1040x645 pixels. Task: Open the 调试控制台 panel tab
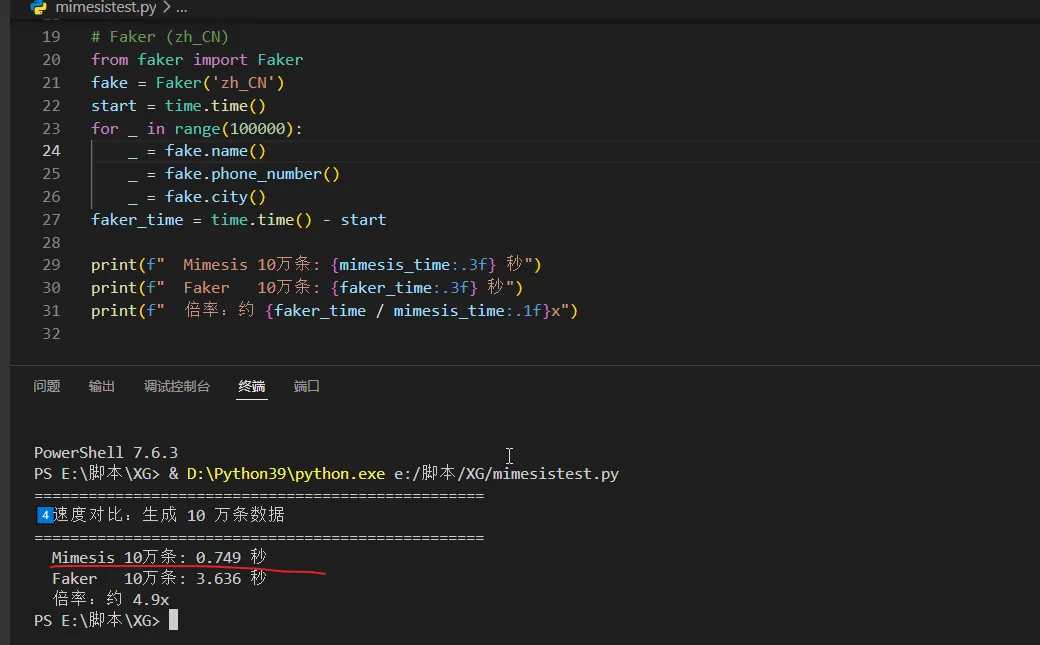177,386
